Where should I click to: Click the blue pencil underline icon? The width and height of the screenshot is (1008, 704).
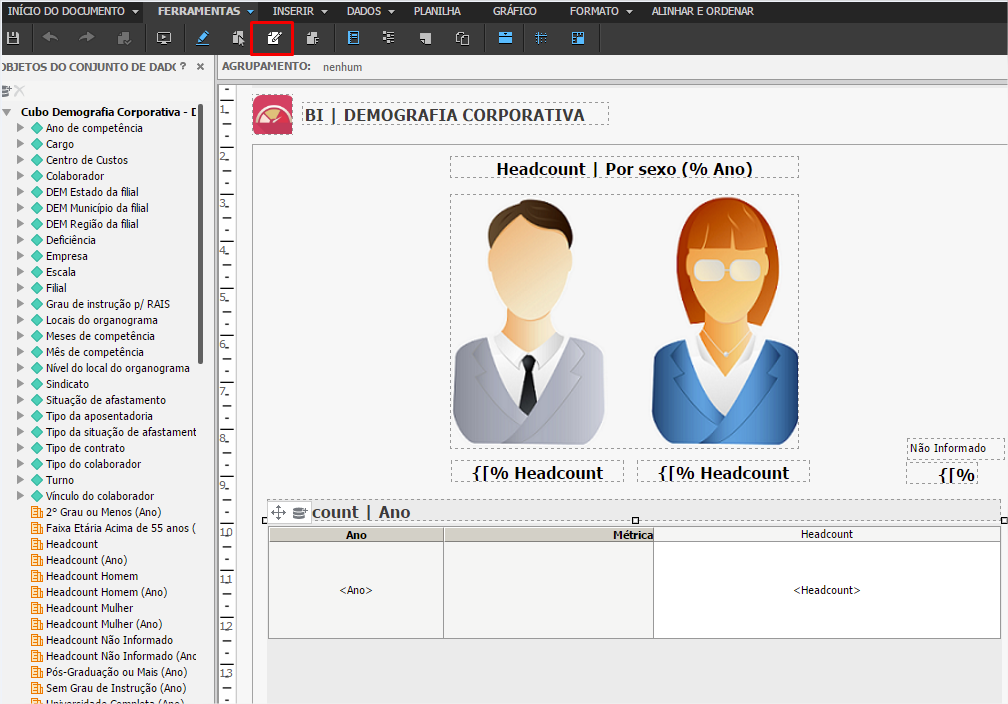tap(202, 38)
